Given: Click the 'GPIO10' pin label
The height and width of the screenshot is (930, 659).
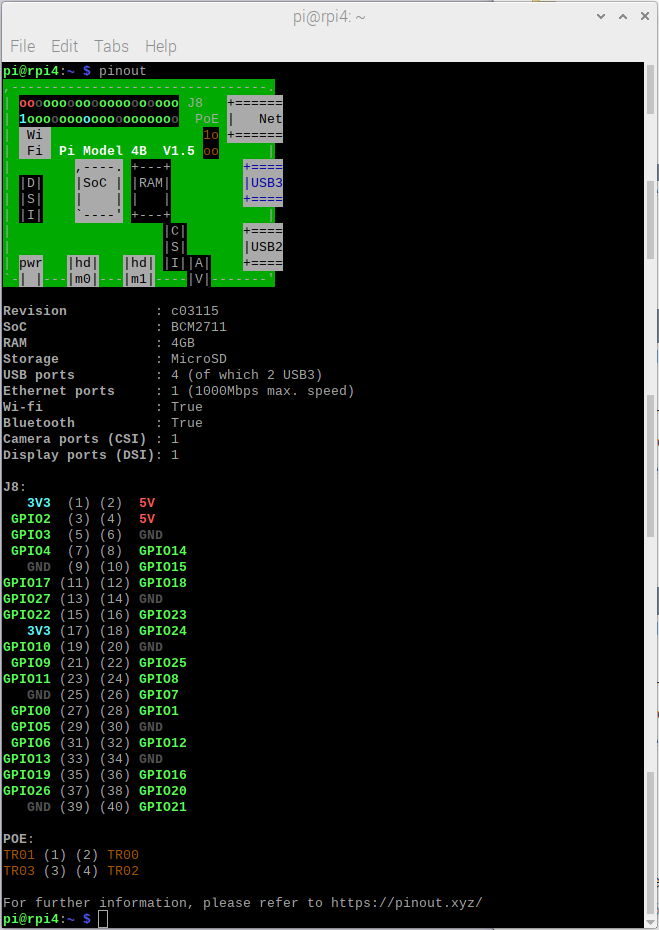Looking at the screenshot, I should (x=27, y=647).
